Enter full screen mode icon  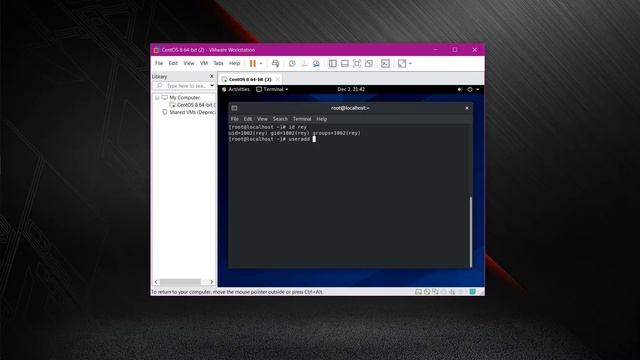pyautogui.click(x=357, y=63)
